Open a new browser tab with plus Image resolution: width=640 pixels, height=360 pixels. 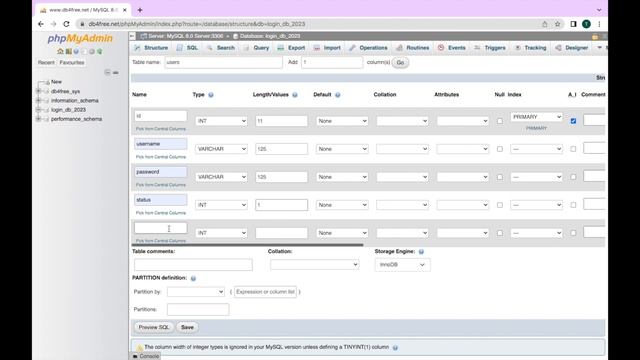click(x=140, y=10)
